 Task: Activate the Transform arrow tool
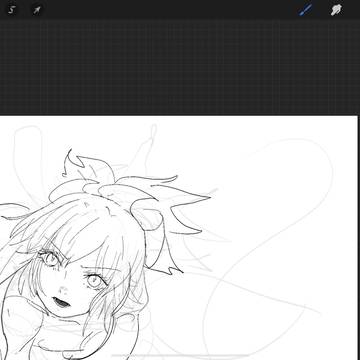click(x=37, y=10)
